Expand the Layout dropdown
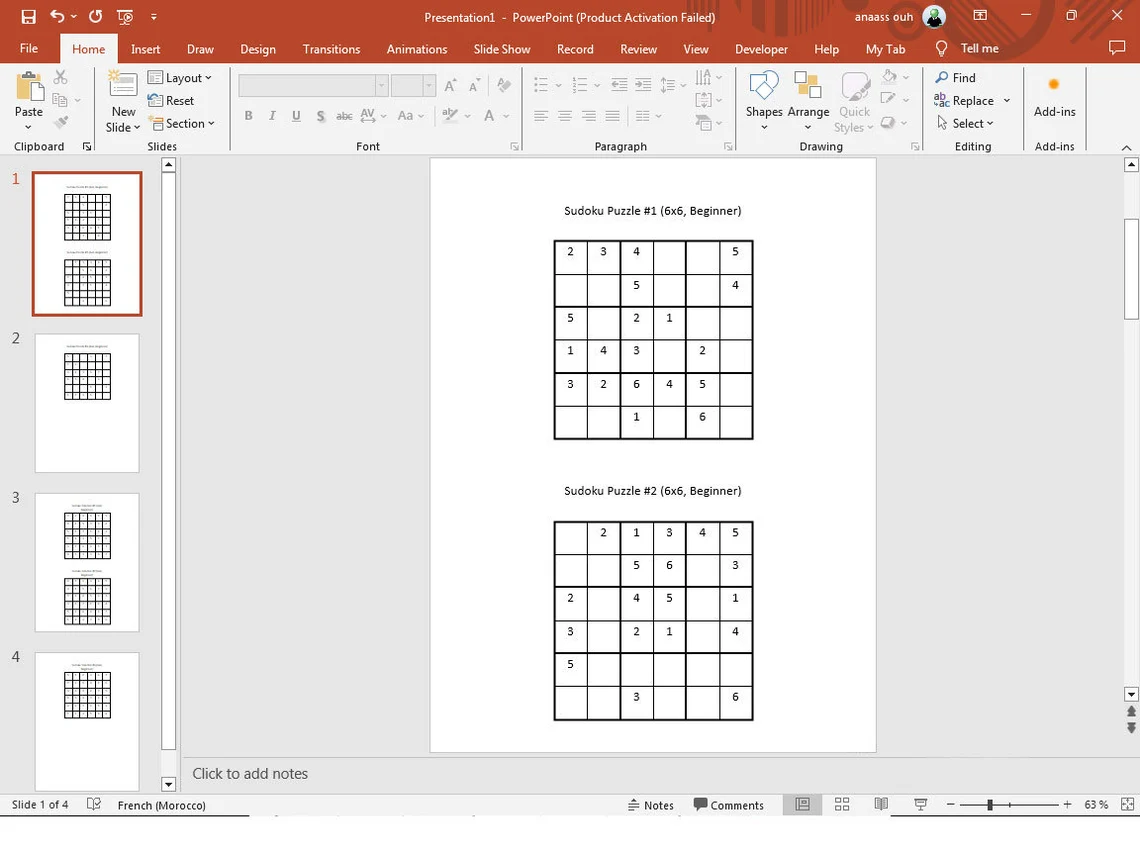 (x=180, y=78)
